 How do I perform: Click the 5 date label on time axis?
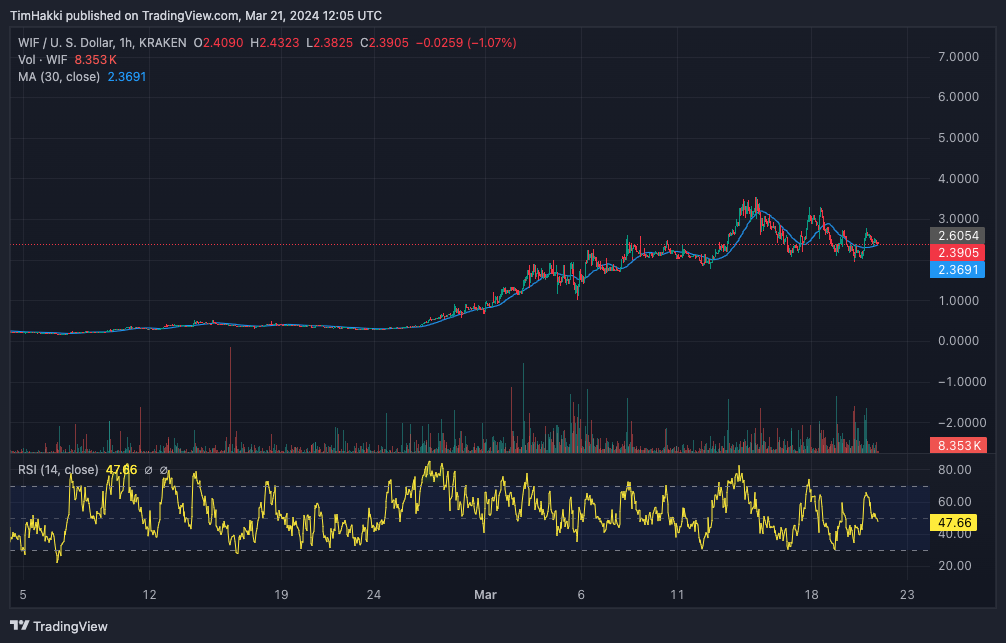tap(23, 595)
